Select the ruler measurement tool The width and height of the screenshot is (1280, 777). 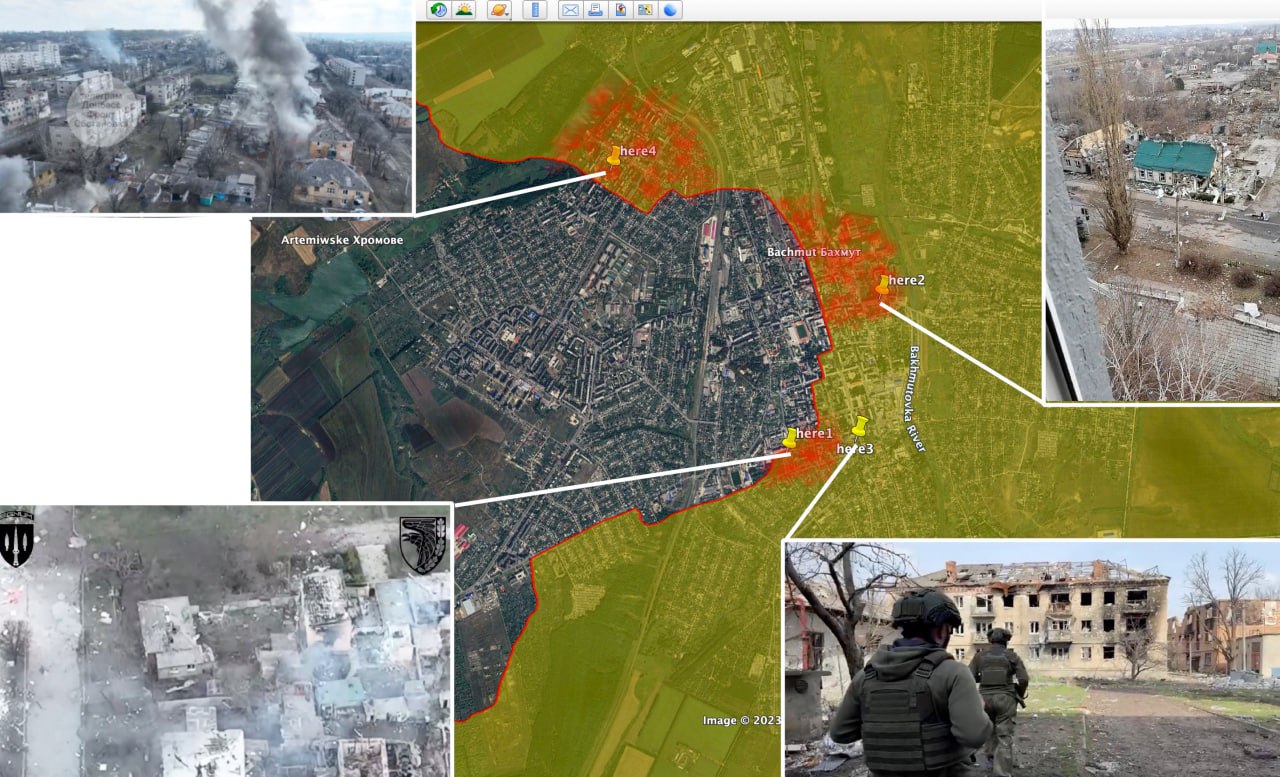[535, 10]
